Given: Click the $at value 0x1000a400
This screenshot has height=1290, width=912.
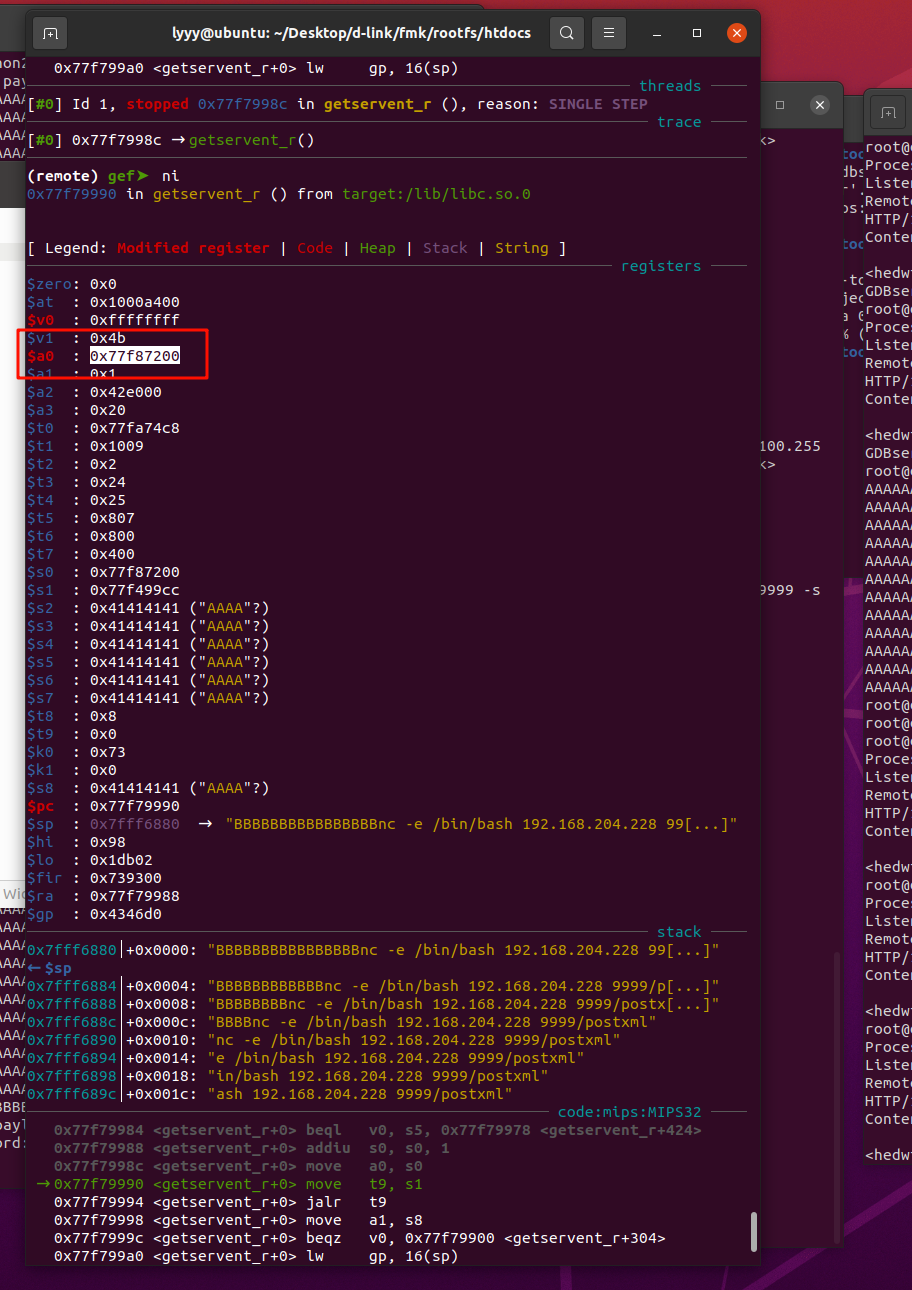Looking at the screenshot, I should [135, 302].
